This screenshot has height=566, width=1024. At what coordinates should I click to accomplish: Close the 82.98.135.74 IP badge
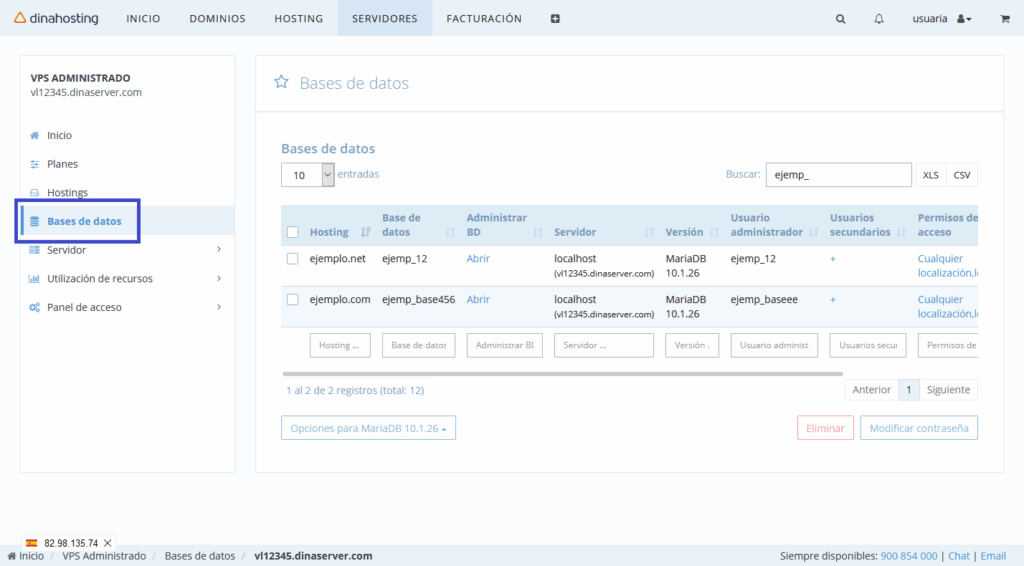(x=108, y=543)
